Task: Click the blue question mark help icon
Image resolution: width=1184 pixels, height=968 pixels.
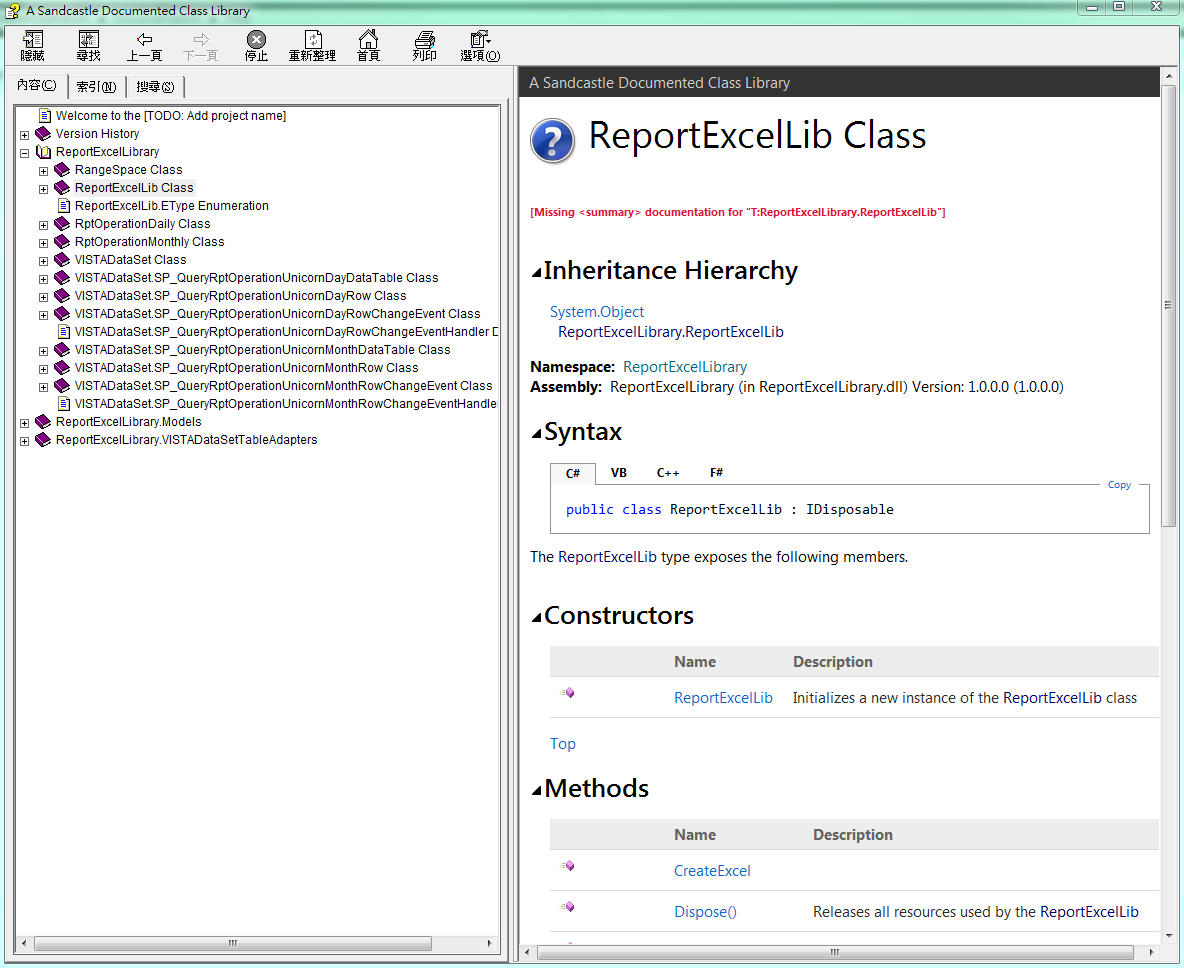Action: 552,140
